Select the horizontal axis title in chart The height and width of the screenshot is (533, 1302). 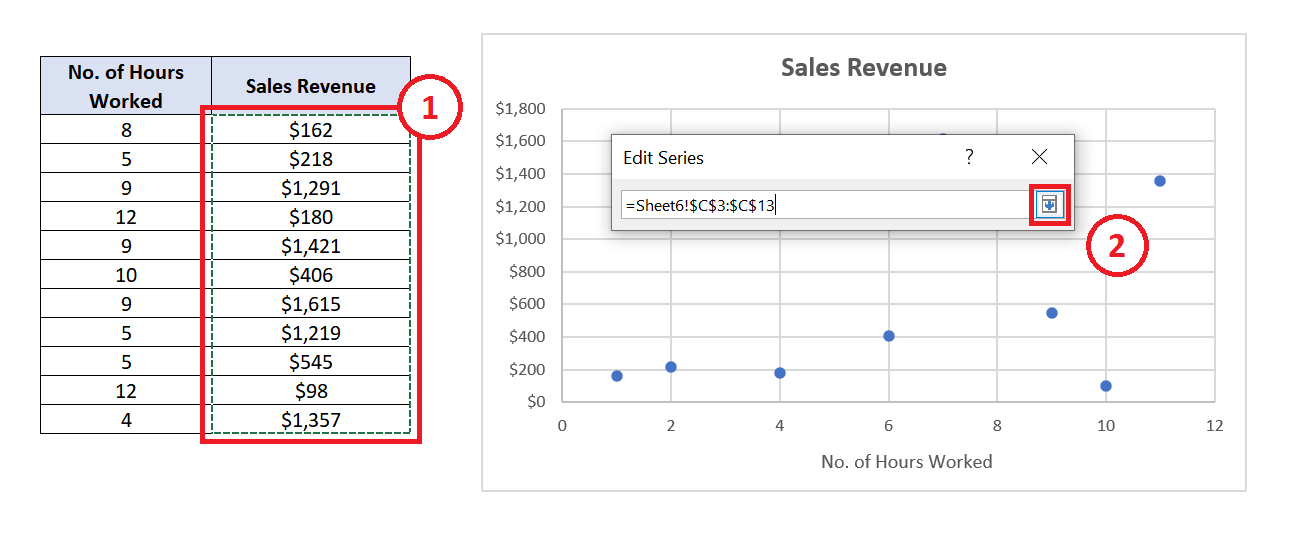[906, 462]
